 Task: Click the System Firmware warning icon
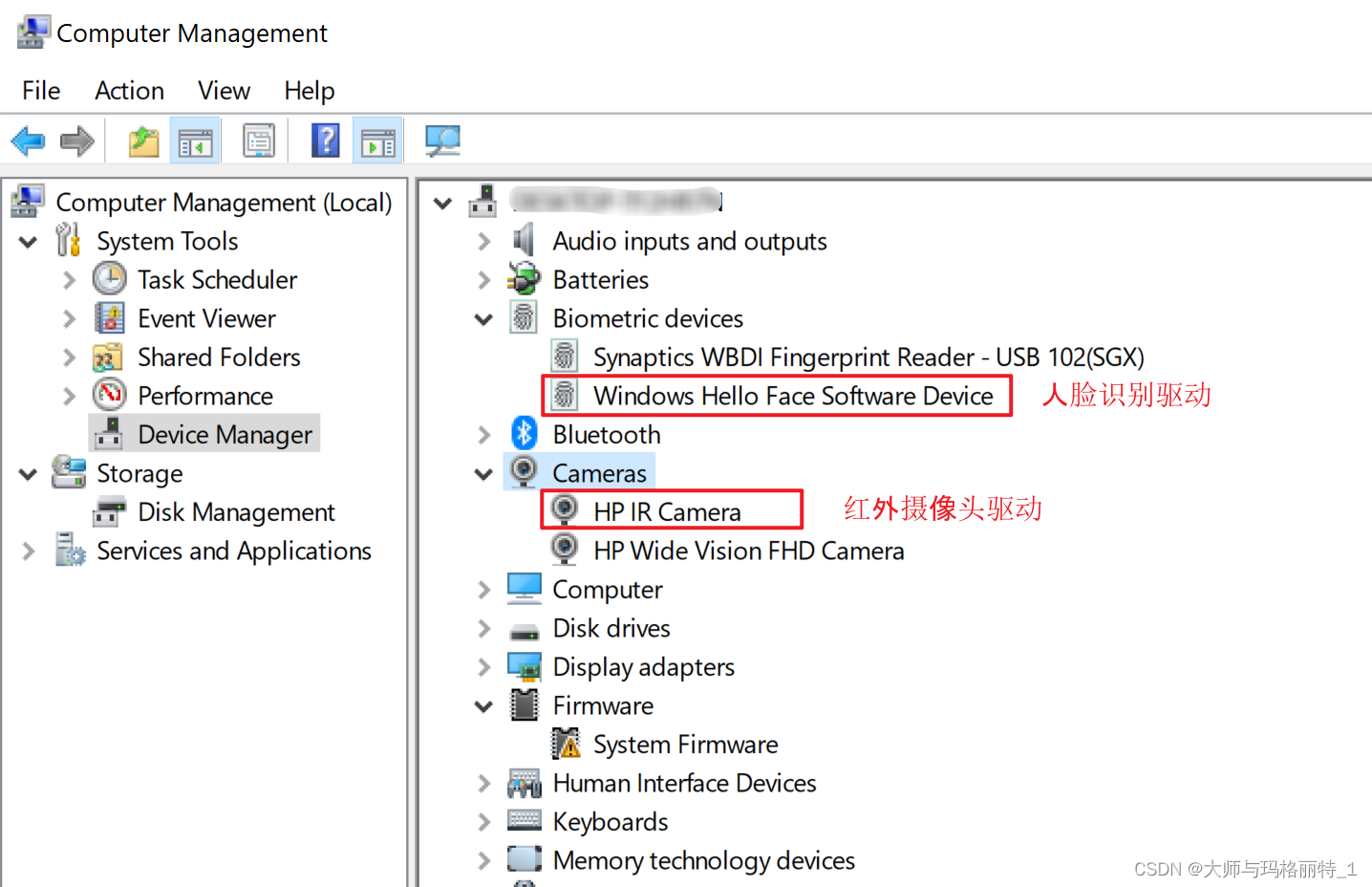tap(566, 743)
